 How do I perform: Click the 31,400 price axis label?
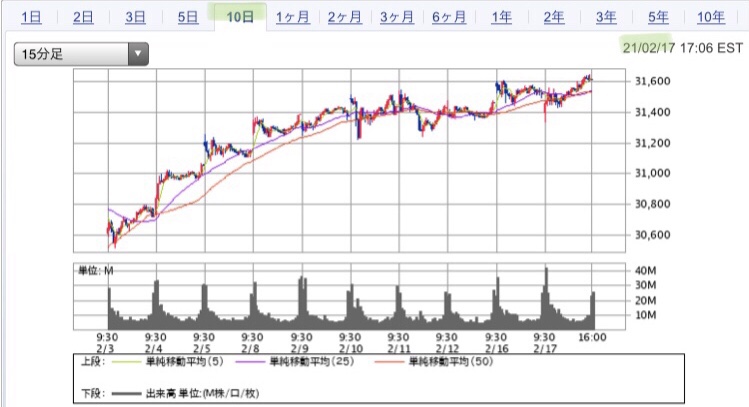click(653, 112)
